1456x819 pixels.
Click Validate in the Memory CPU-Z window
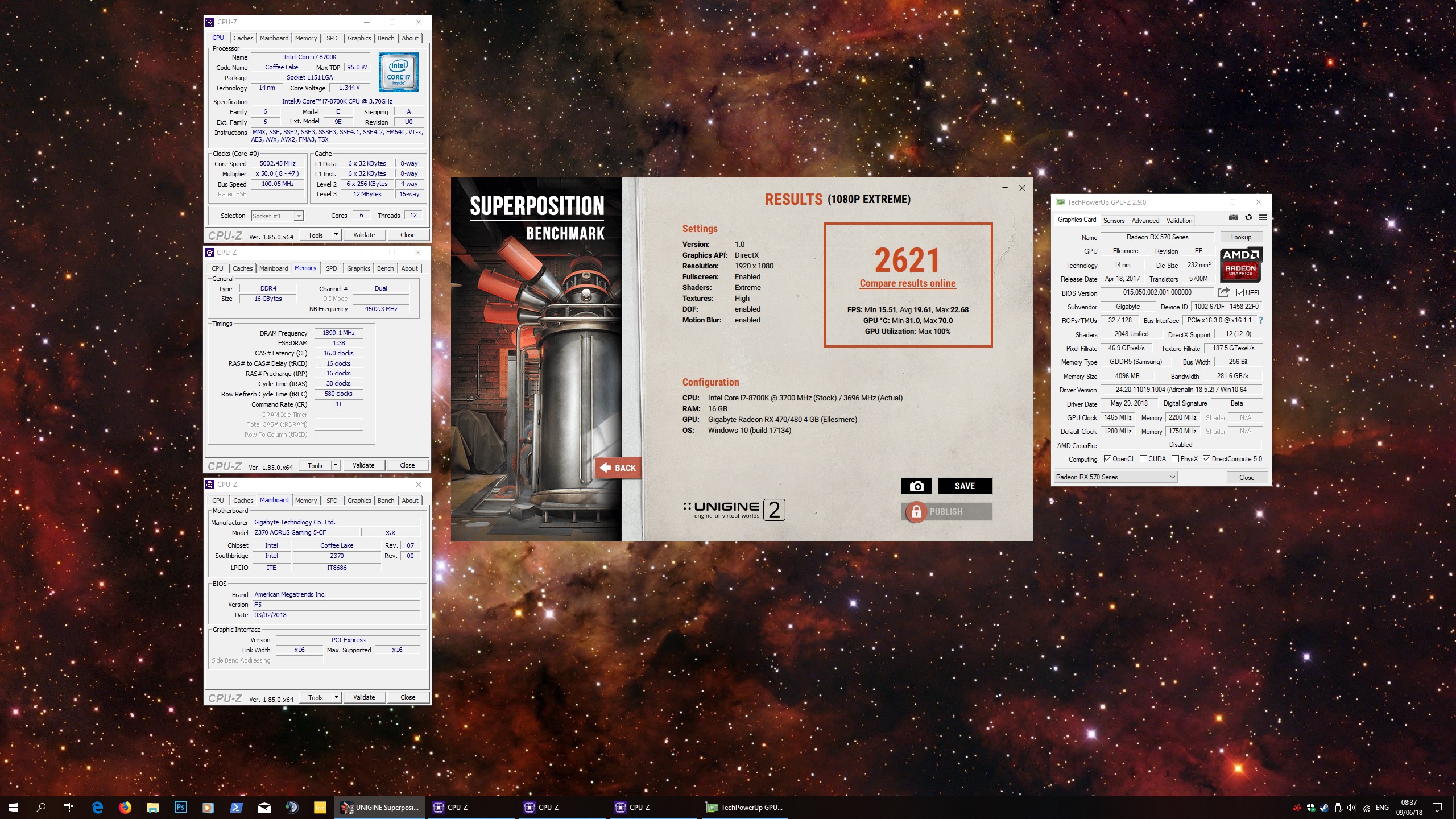coord(363,465)
